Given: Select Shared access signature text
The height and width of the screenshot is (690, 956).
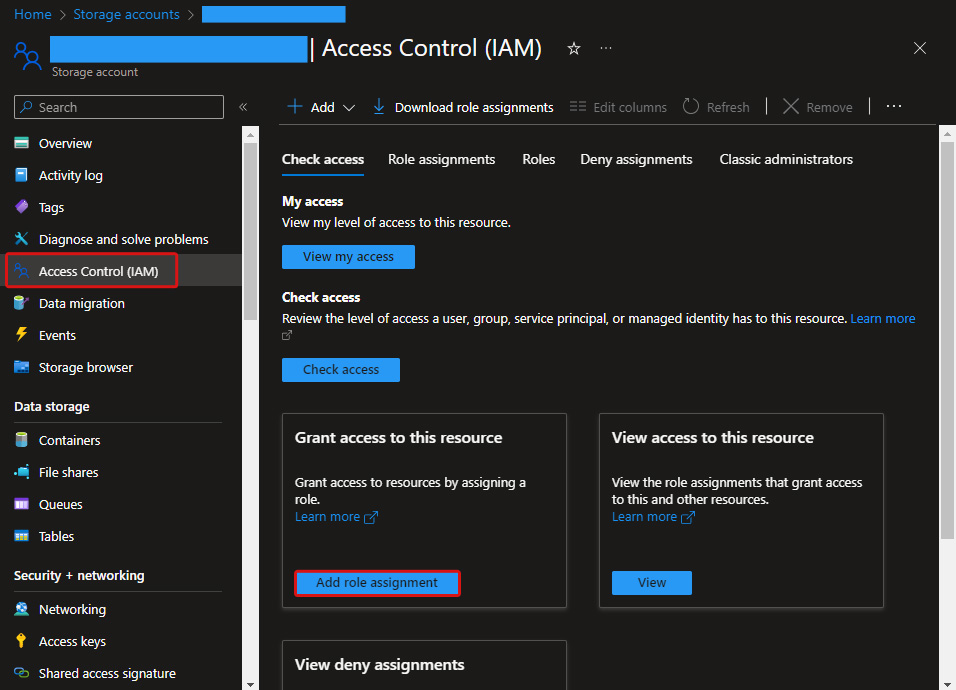Looking at the screenshot, I should coord(107,673).
